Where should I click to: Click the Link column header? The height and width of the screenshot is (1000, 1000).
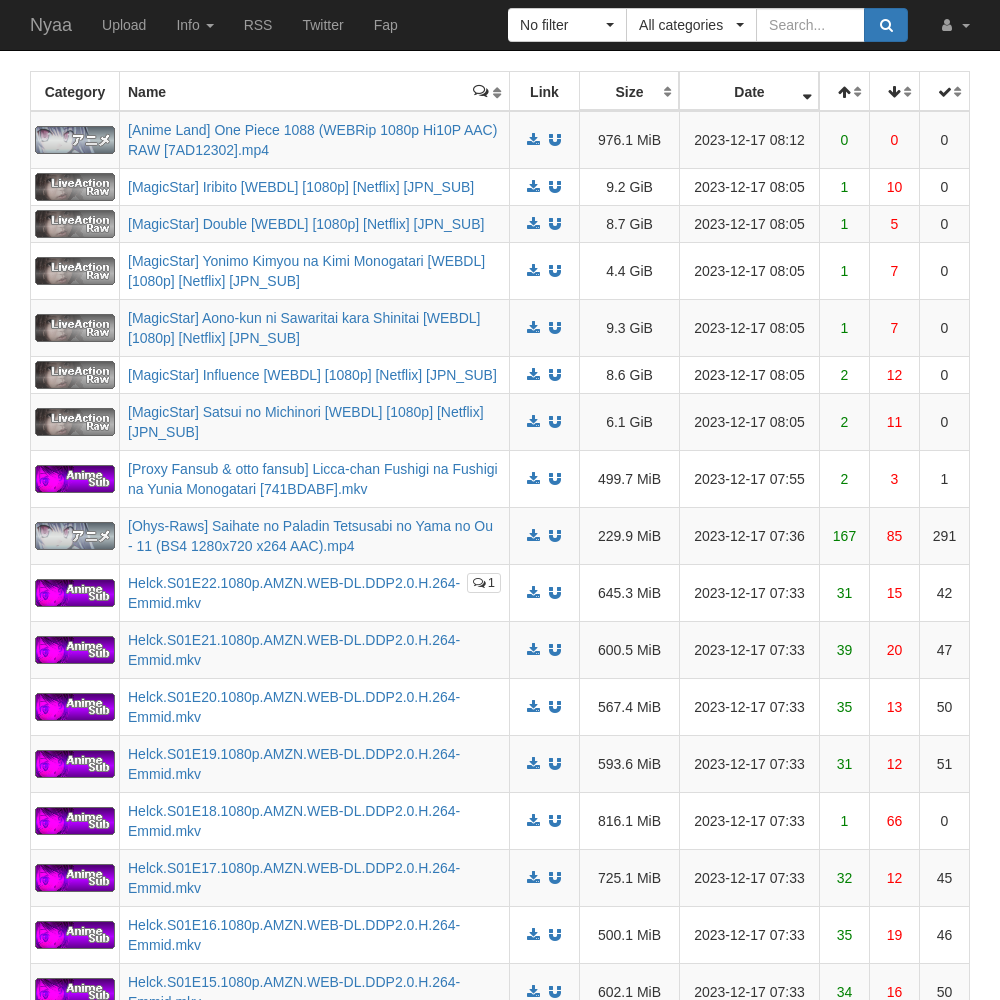pyautogui.click(x=544, y=92)
